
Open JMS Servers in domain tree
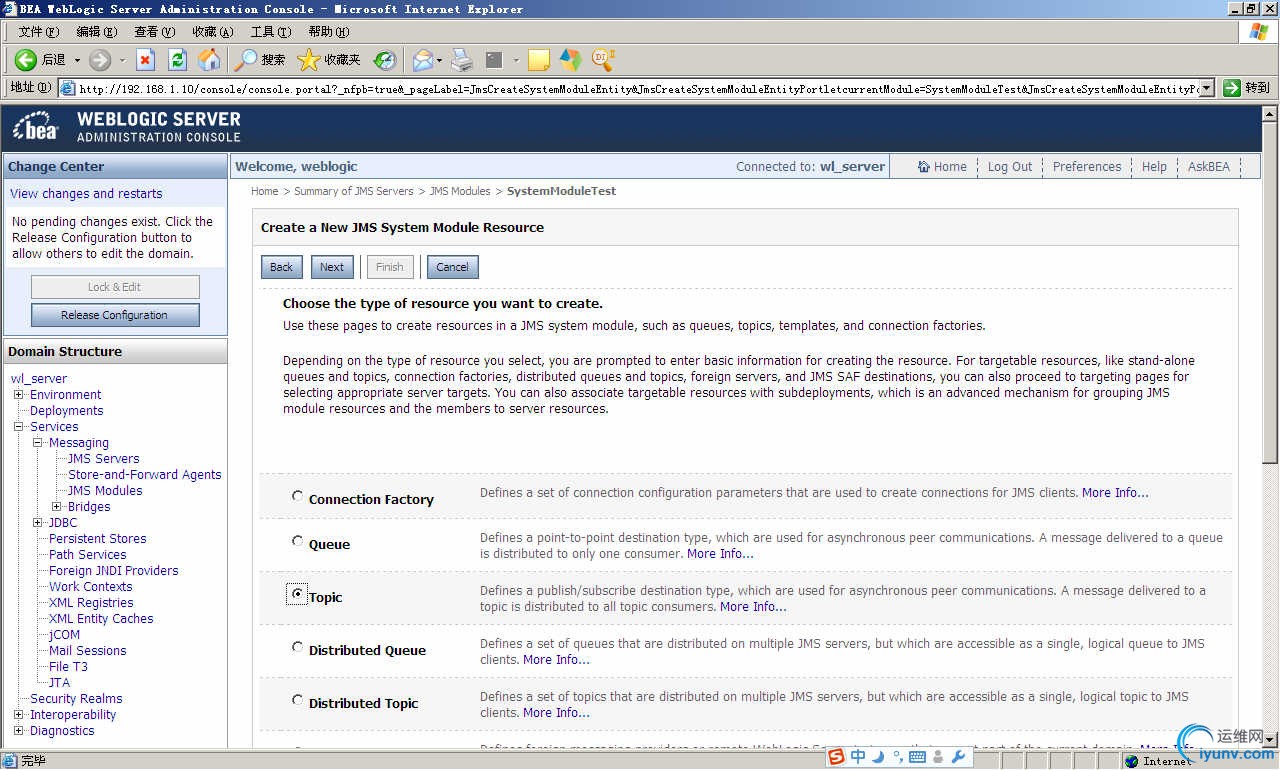[104, 459]
